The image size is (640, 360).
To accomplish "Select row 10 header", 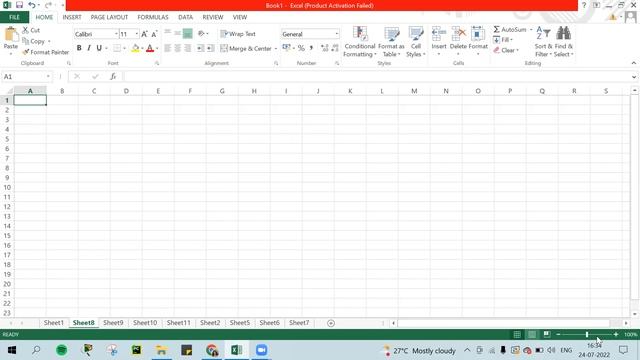I will coord(7,187).
